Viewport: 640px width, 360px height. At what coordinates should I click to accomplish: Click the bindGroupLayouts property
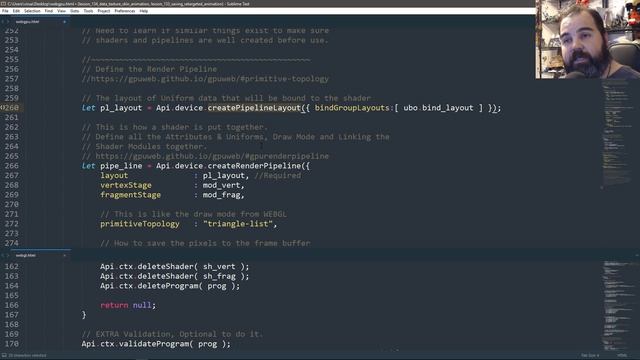tap(352, 108)
